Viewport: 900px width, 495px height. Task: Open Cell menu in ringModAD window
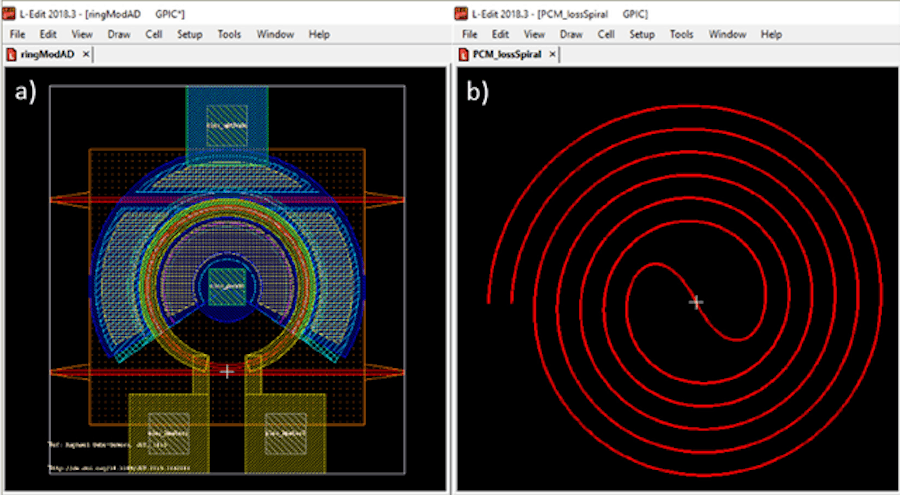153,34
